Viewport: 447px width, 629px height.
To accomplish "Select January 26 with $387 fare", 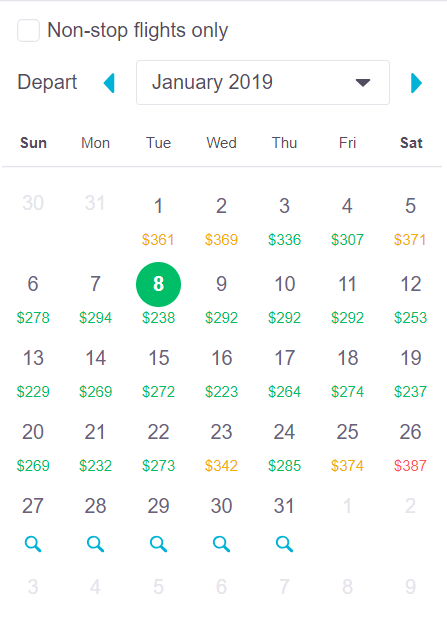I will pyautogui.click(x=410, y=447).
